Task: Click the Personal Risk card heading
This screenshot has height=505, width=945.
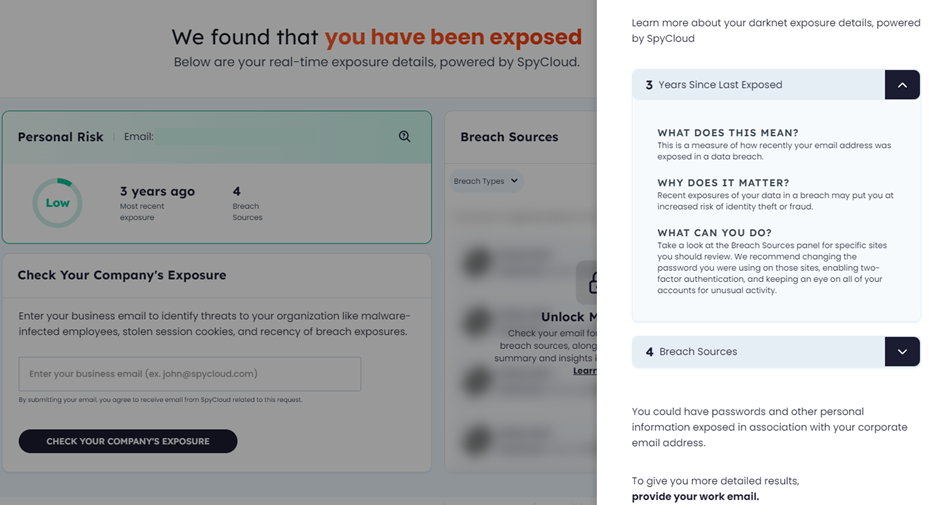Action: pos(60,137)
